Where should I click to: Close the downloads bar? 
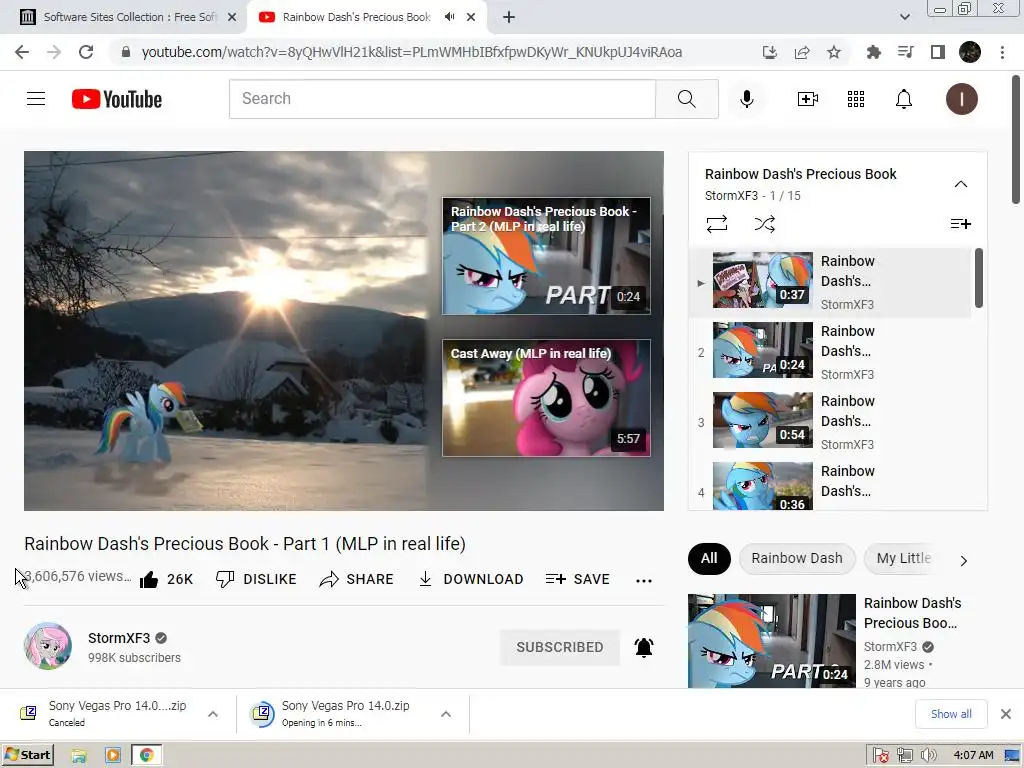(x=1006, y=714)
